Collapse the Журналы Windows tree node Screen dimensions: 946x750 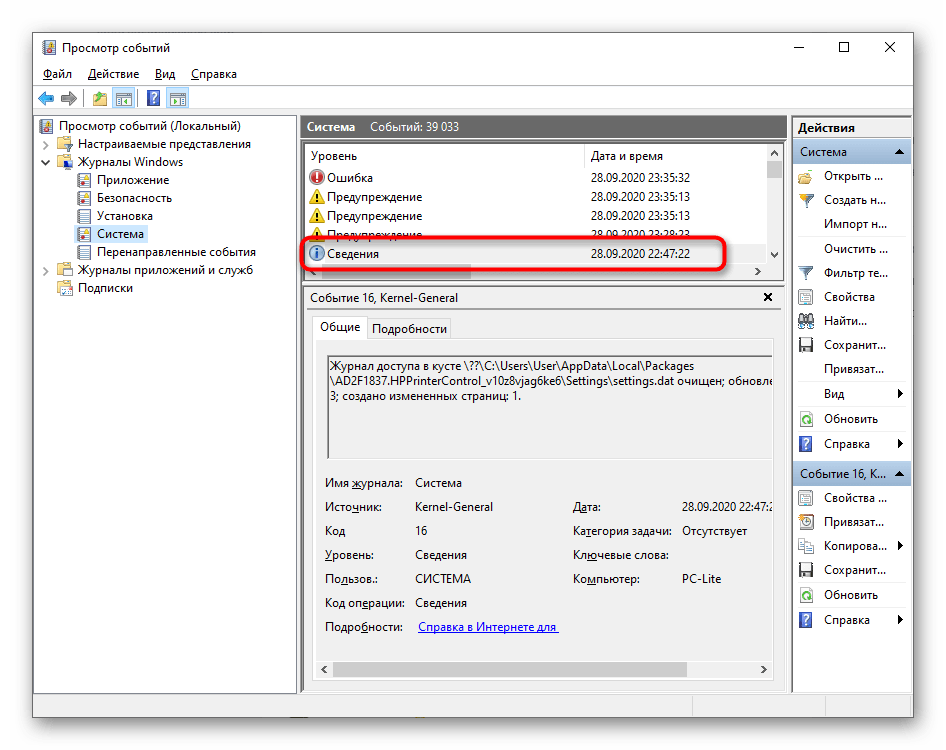[46, 162]
